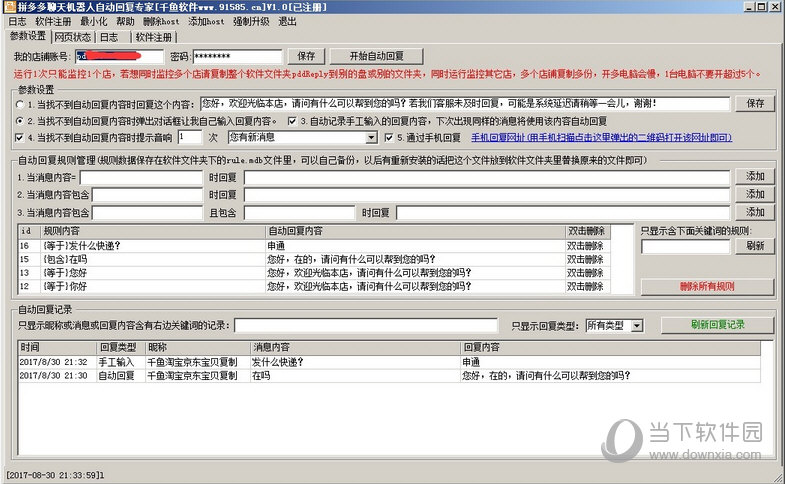Screen dimensions: 786x484
Task: Select rule row 13 {等于}您好
Action: (x=314, y=273)
